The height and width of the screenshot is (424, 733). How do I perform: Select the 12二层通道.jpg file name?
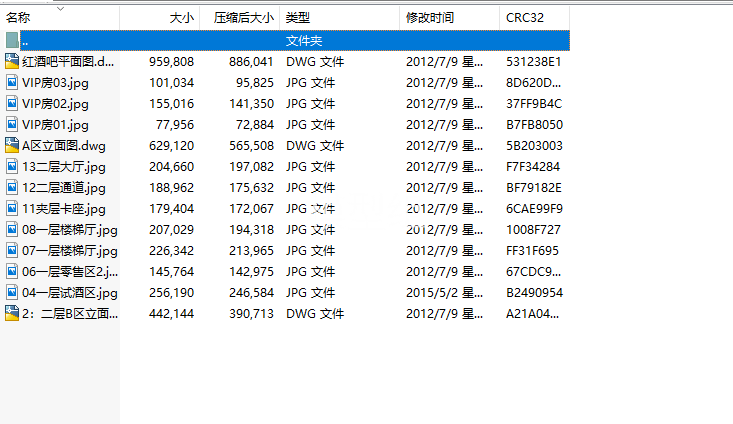pos(63,187)
